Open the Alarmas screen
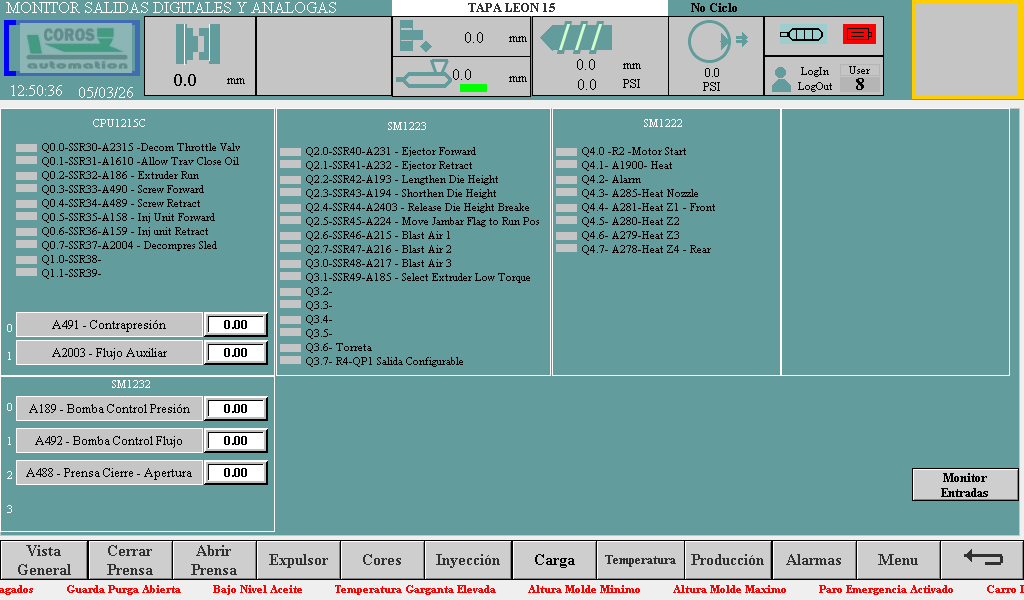1024x600 pixels. coord(813,560)
